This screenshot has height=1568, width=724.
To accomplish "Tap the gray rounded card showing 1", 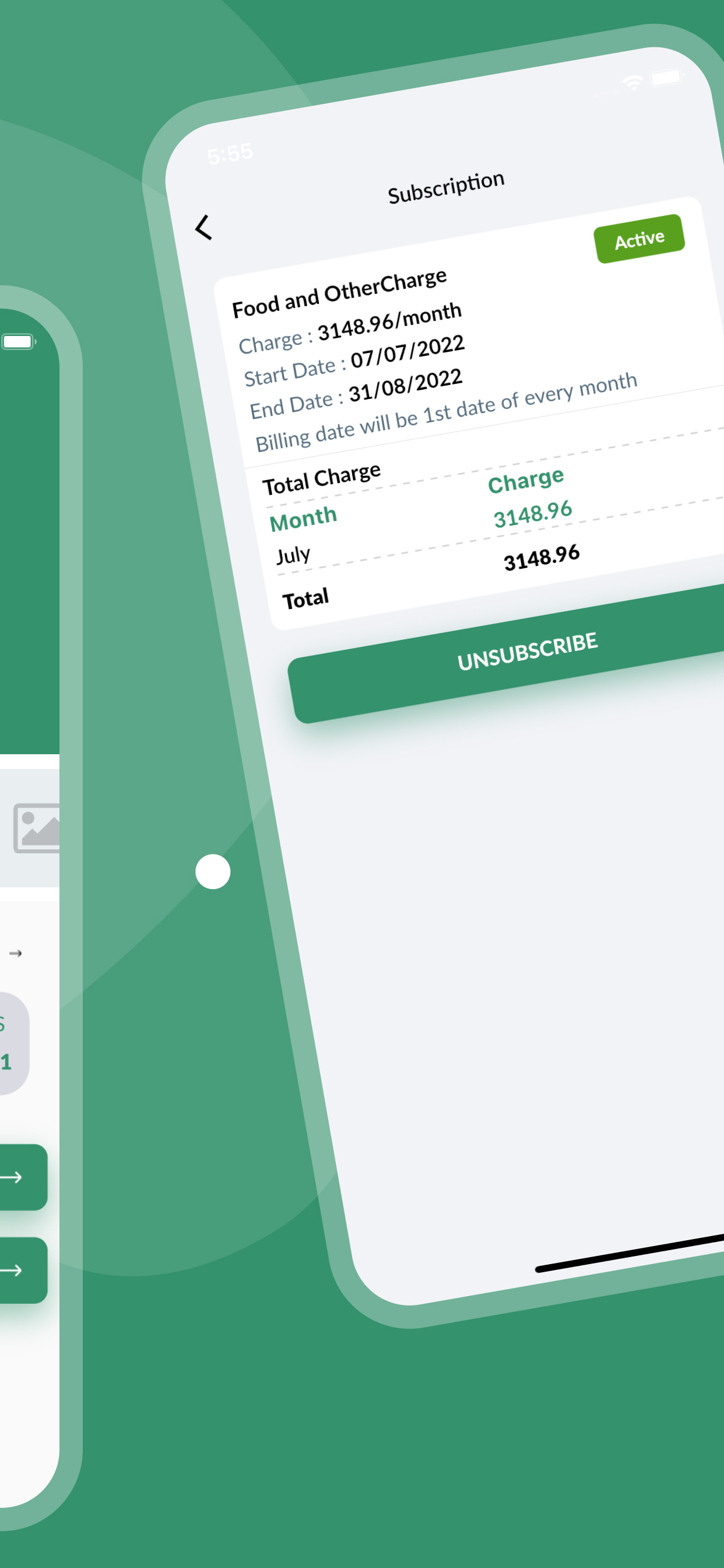I will 13,1044.
